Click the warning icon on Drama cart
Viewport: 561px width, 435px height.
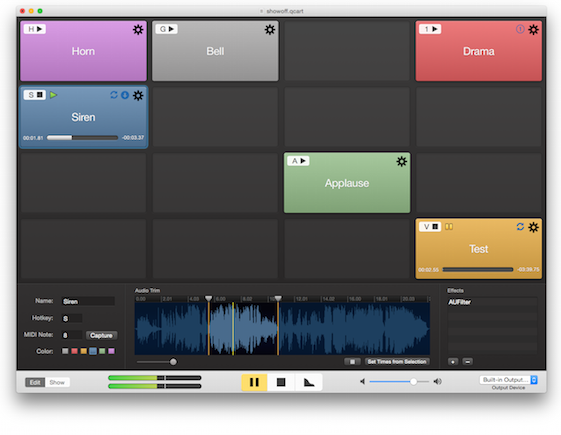click(520, 29)
